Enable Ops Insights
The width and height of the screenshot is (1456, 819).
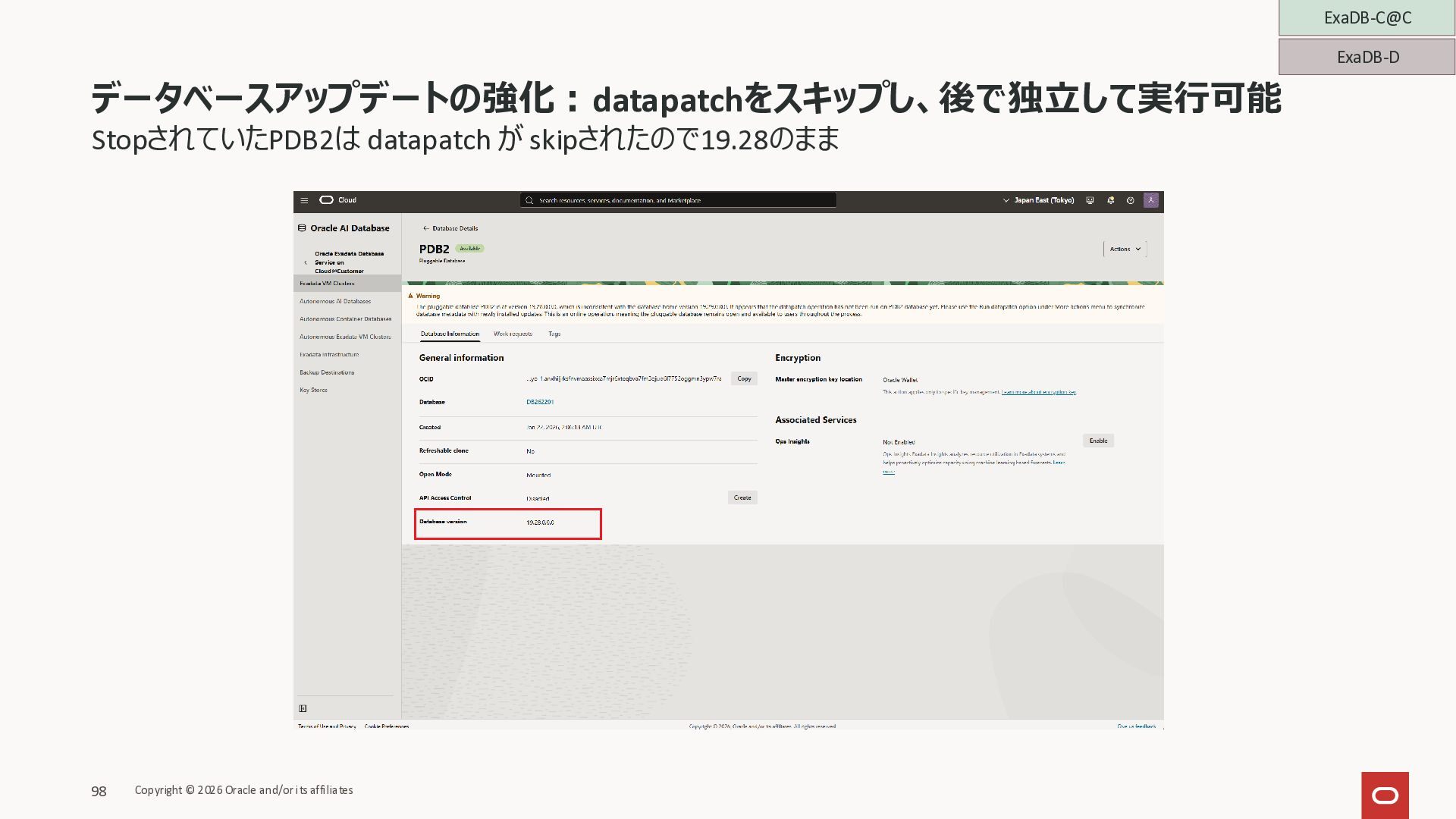click(1098, 441)
